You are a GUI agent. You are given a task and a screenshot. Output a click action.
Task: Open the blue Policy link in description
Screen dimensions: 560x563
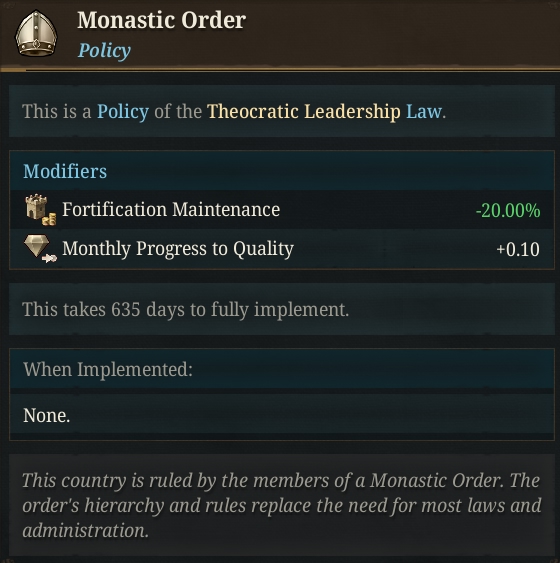[x=123, y=112]
